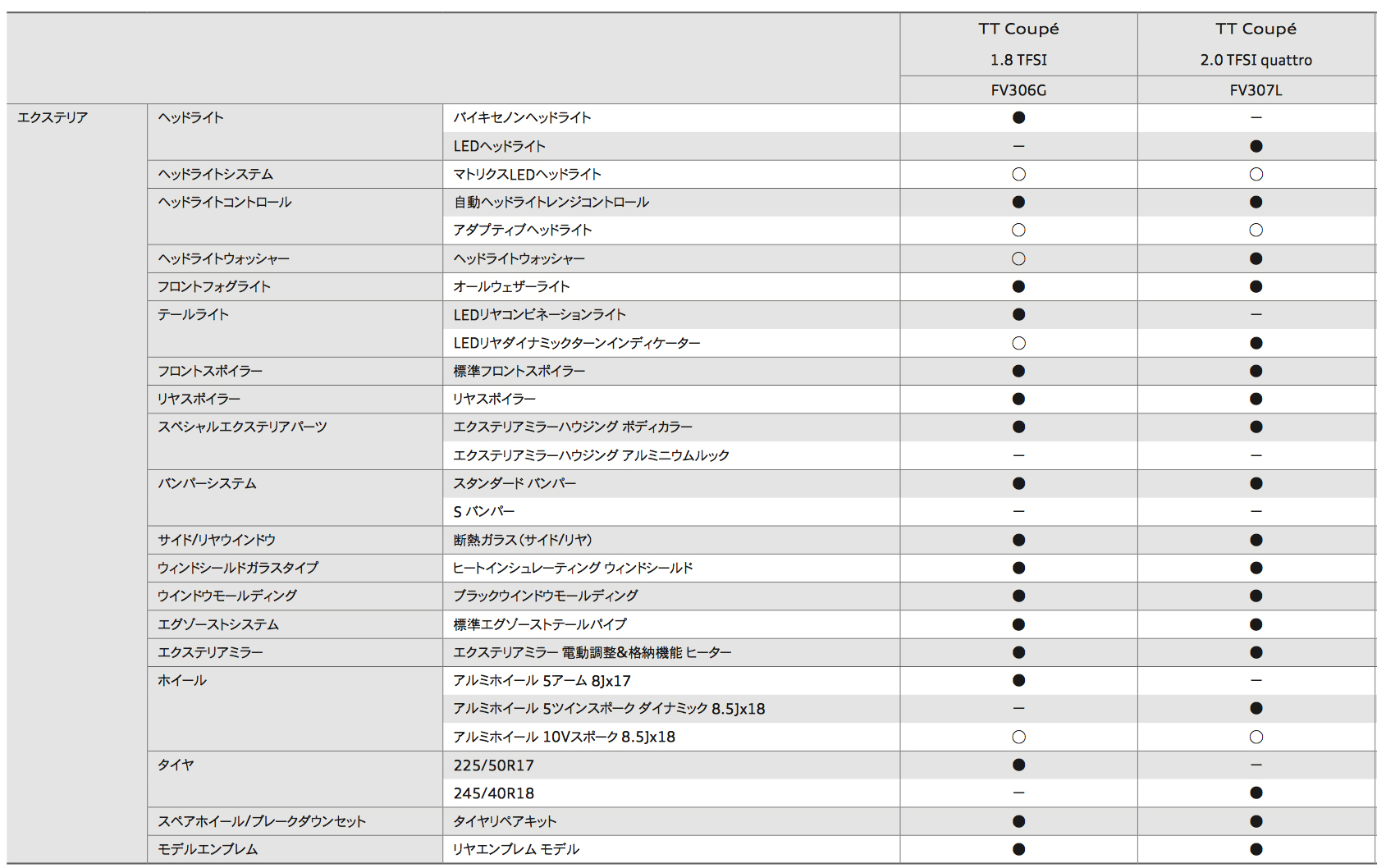Click 2.0 TFSI quattro circle for 10Vスポーク wheel
This screenshot has height=868, width=1377.
click(x=1256, y=737)
